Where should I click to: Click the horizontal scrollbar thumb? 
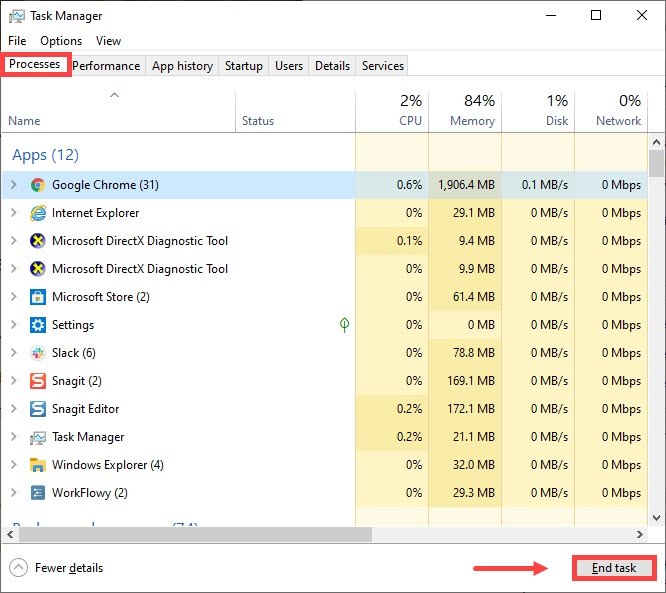click(195, 534)
